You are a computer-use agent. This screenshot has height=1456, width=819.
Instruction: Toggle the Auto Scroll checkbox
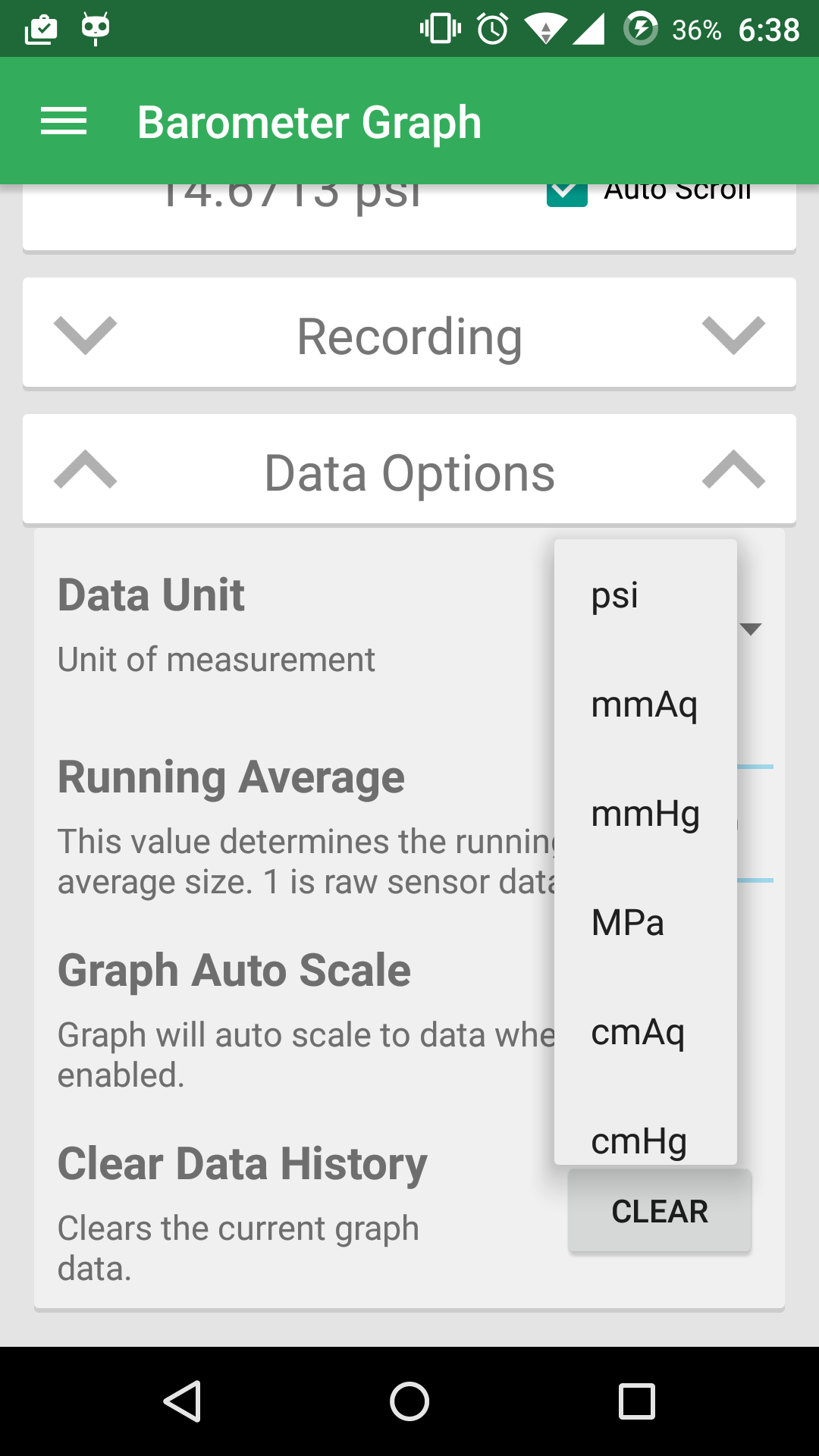[567, 194]
